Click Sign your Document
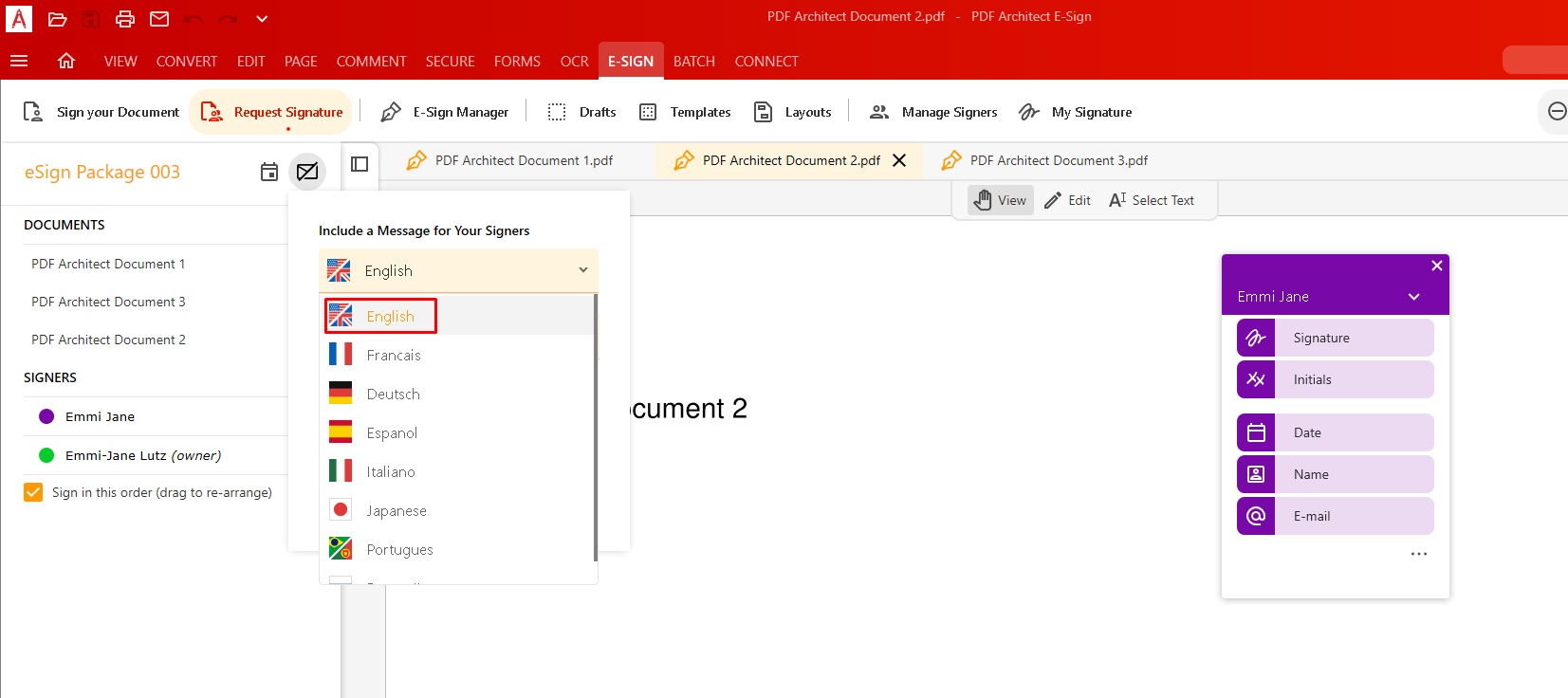 coord(101,112)
